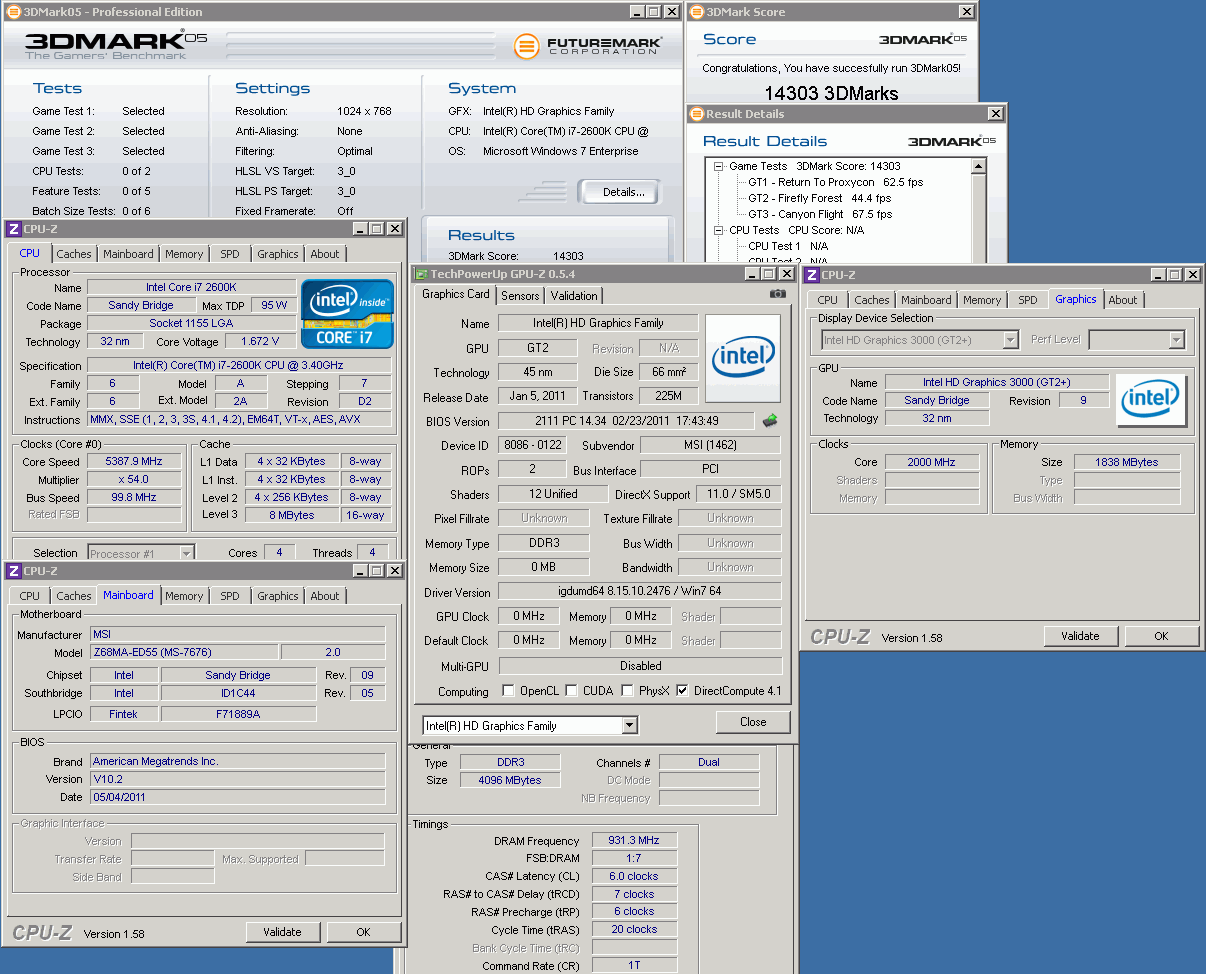This screenshot has width=1206, height=974.
Task: Click the Memory Size 1838 MBytes value
Action: point(1126,462)
